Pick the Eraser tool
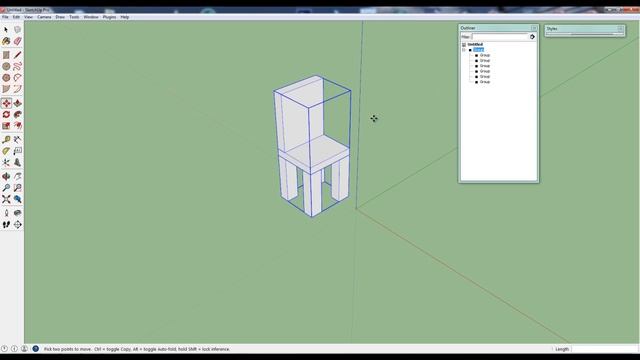The width and height of the screenshot is (640, 360). click(x=18, y=41)
